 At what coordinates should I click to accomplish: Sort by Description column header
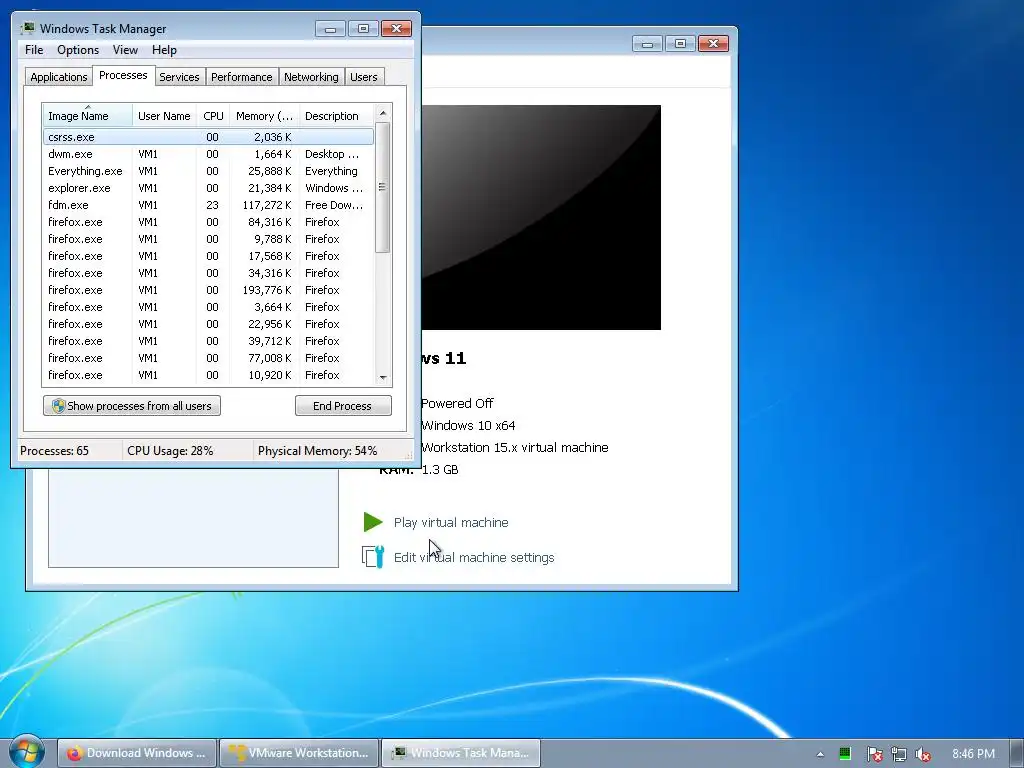[x=336, y=116]
